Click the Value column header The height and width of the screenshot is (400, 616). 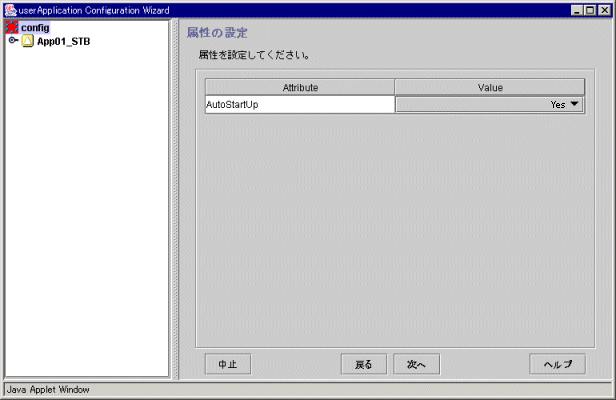(x=490, y=87)
